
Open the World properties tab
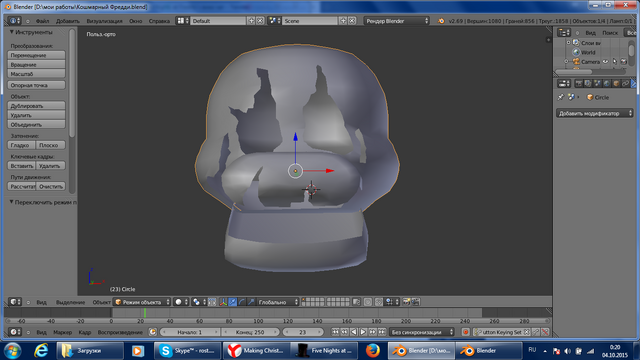tap(607, 84)
